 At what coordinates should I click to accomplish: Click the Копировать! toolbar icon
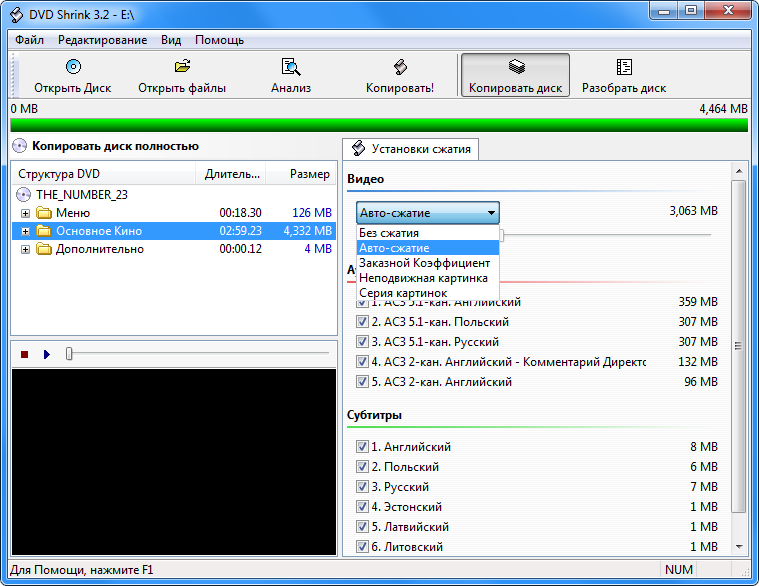point(400,67)
